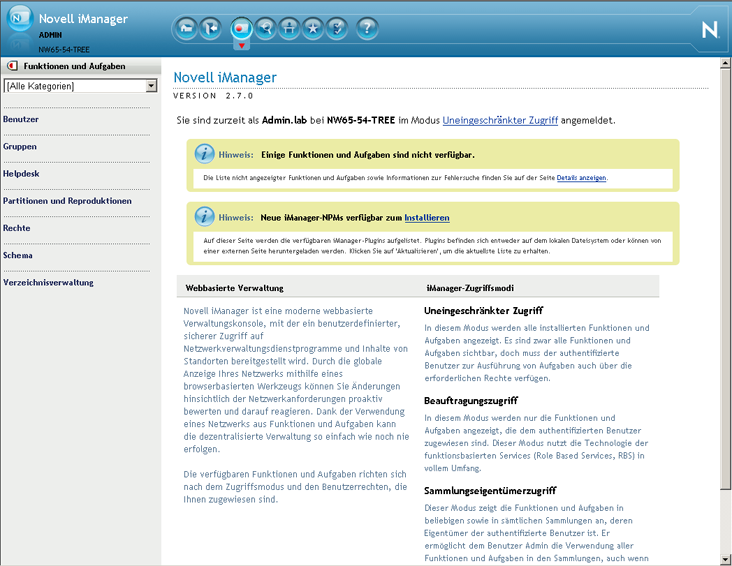The image size is (732, 566).
Task: Click the Uneingeschränkter Zugriff section heading
Action: (483, 311)
